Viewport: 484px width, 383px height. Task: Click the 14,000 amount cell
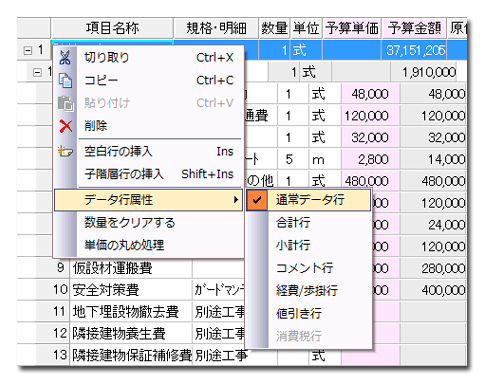pyautogui.click(x=433, y=159)
